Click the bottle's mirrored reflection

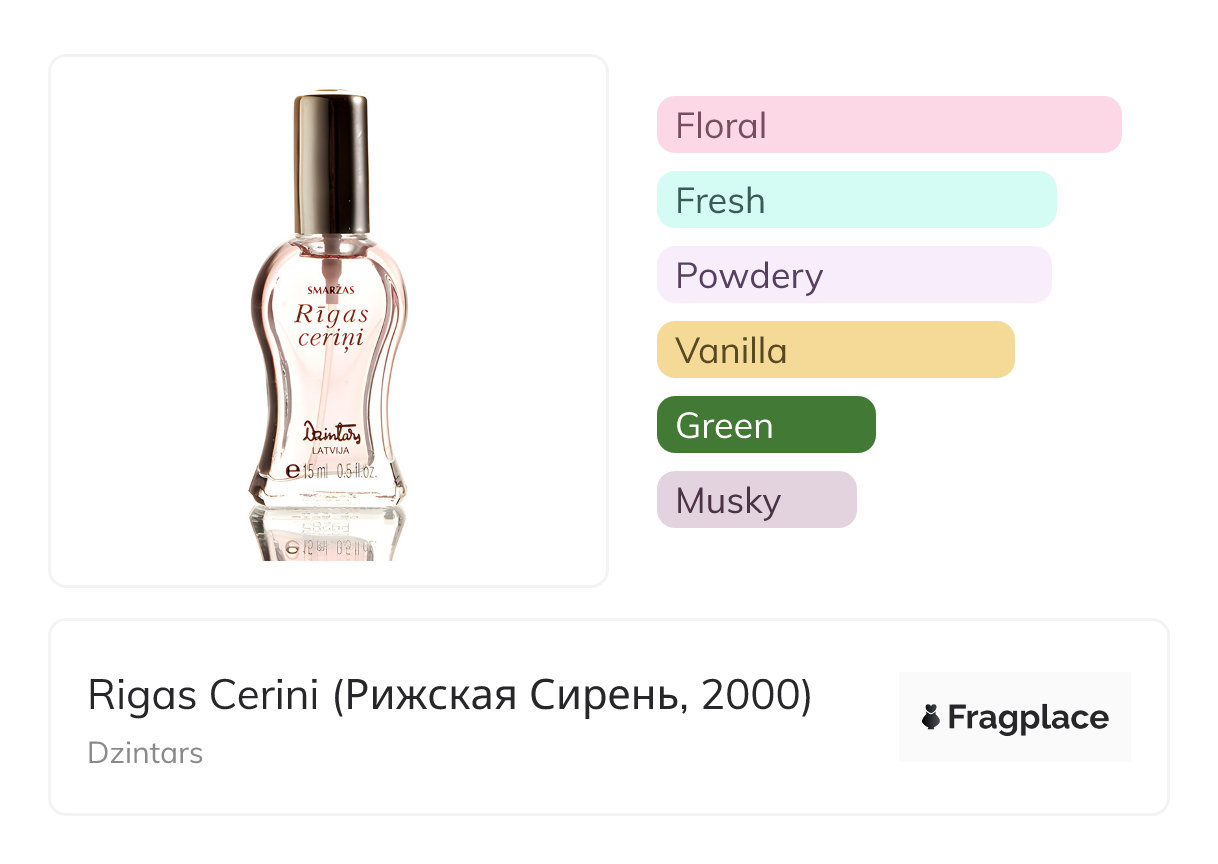coord(329,535)
